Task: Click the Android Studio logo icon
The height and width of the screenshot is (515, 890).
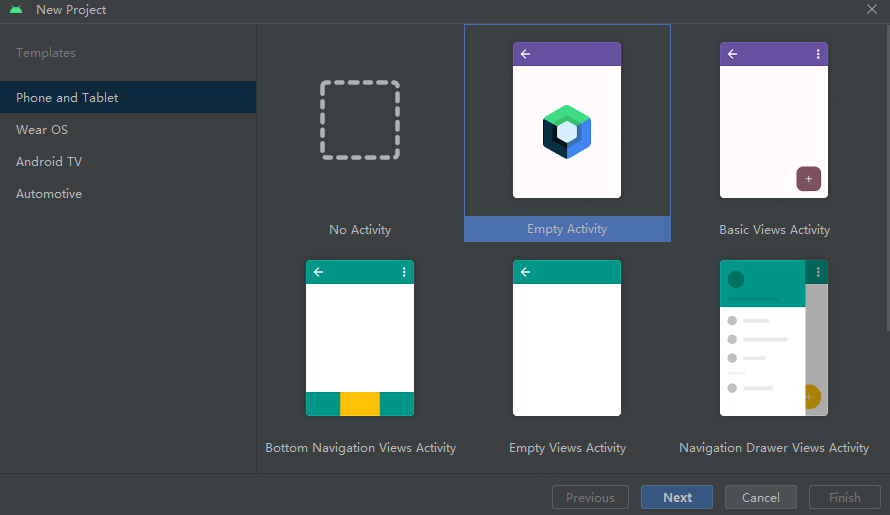Action: [x=16, y=10]
